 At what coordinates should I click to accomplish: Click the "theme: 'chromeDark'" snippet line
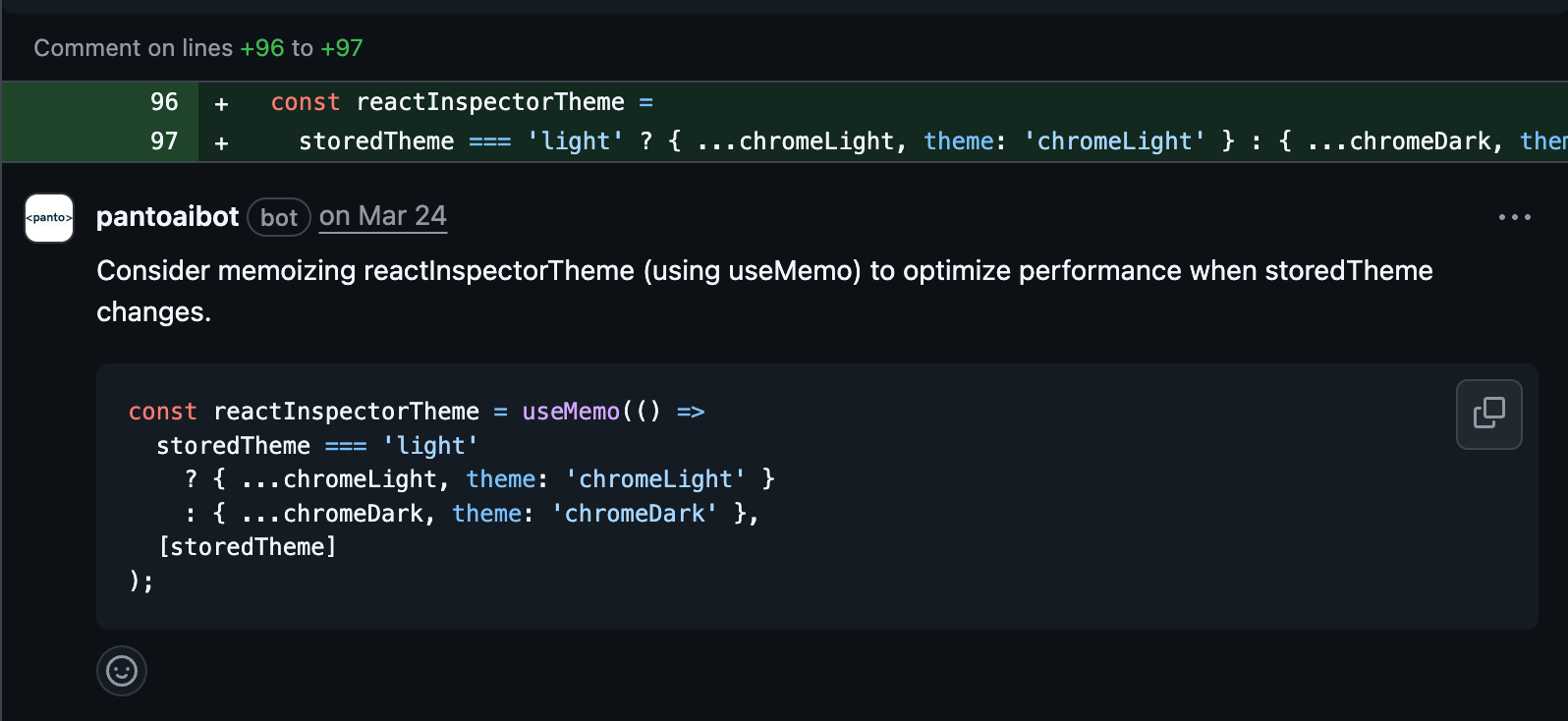(x=473, y=514)
